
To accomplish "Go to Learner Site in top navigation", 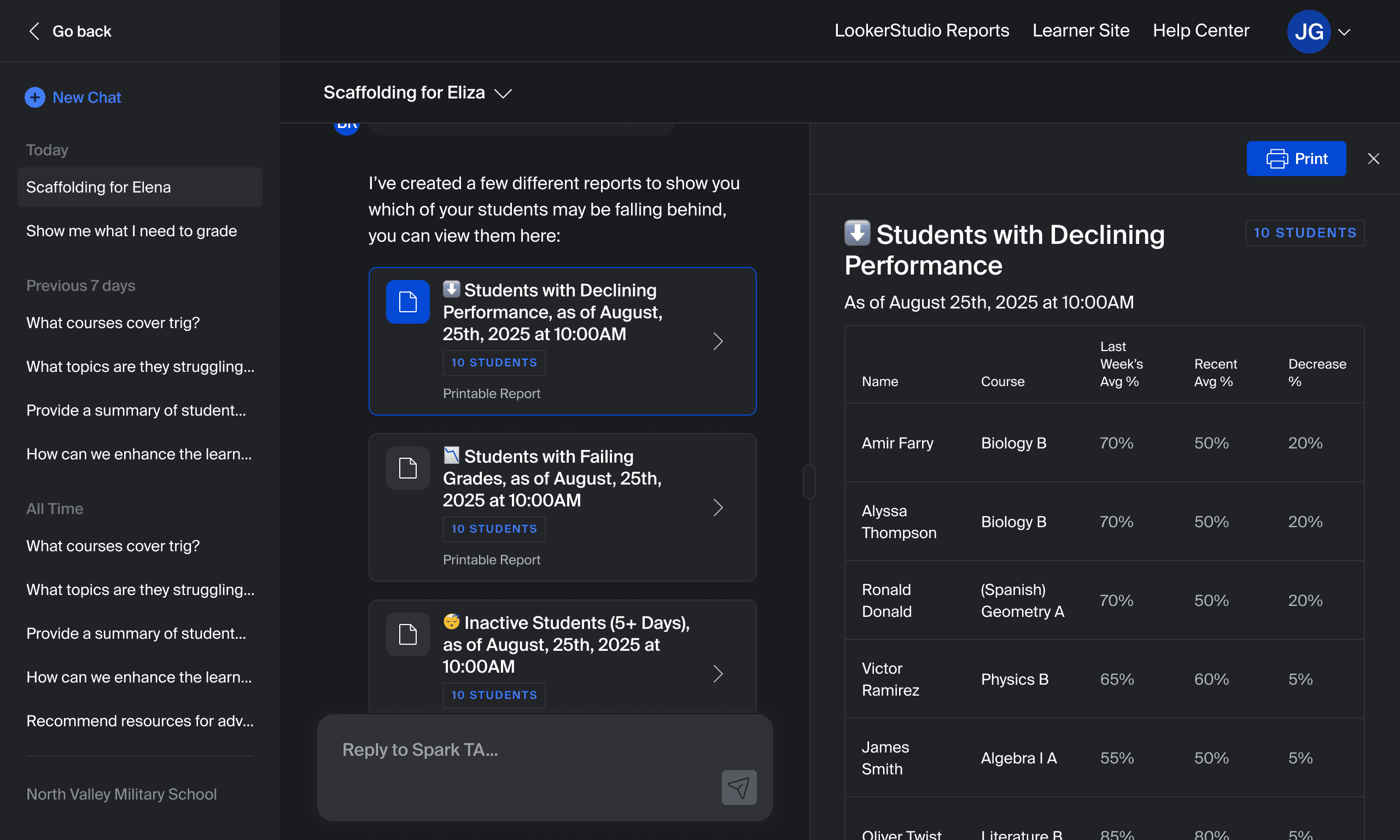I will (1080, 31).
